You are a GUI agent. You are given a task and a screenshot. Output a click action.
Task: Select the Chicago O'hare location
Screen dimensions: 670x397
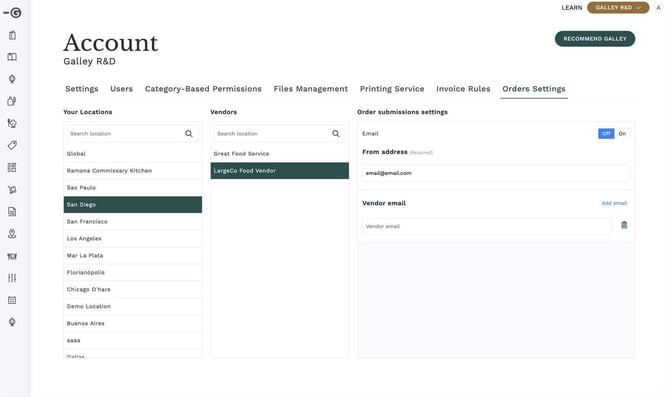pyautogui.click(x=132, y=289)
